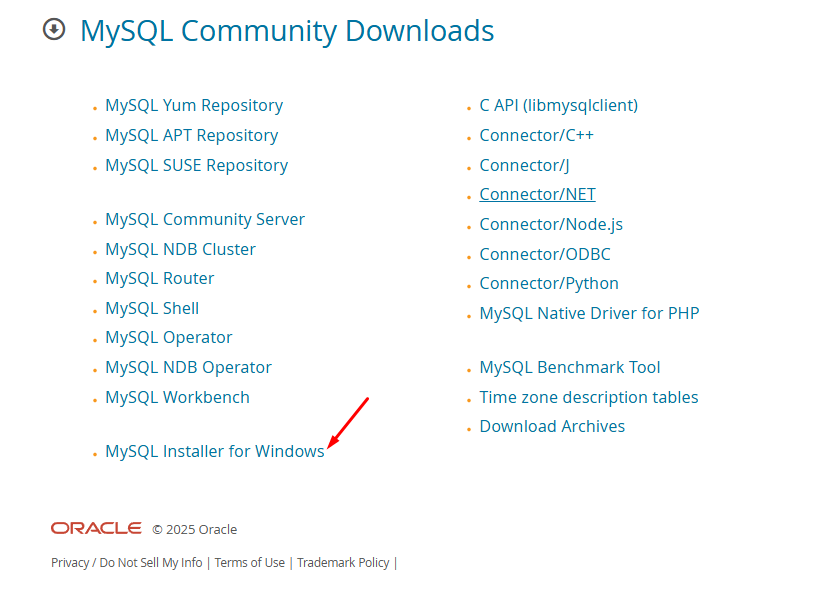This screenshot has width=819, height=614.
Task: Open MySQL NDB Cluster link
Action: point(180,250)
